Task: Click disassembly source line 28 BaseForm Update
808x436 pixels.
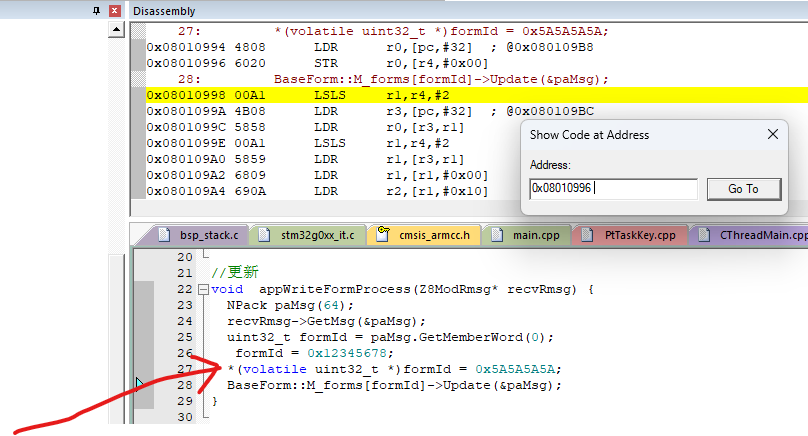Action: (441, 79)
